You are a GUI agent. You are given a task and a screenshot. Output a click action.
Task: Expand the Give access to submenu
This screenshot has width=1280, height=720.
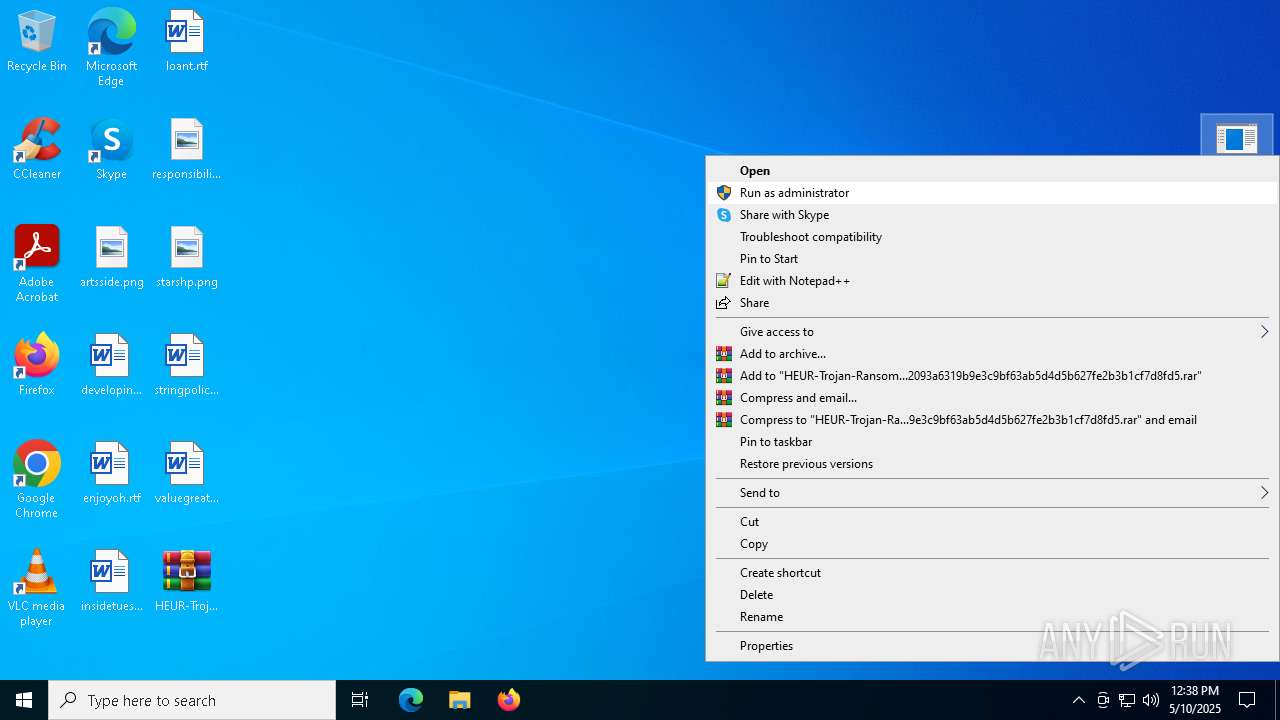993,332
